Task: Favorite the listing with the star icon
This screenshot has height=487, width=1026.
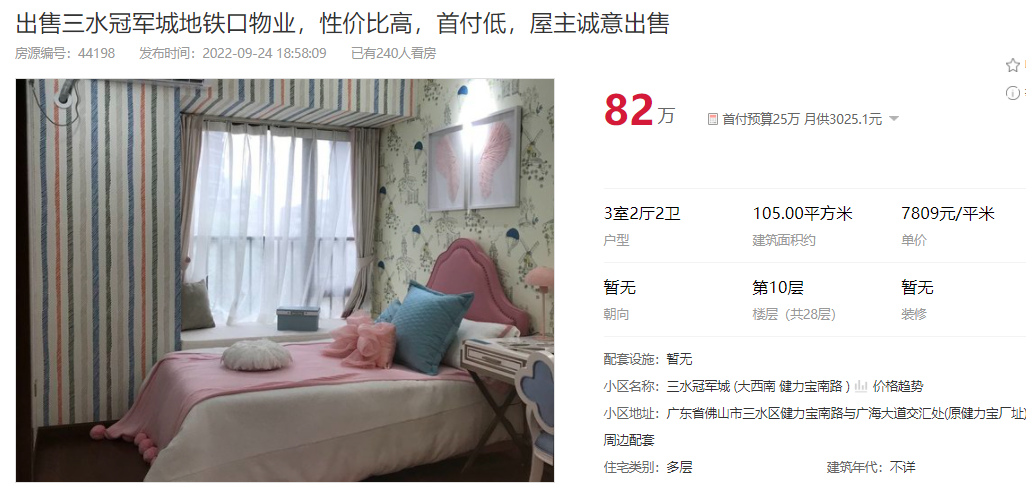Action: 1013,65
